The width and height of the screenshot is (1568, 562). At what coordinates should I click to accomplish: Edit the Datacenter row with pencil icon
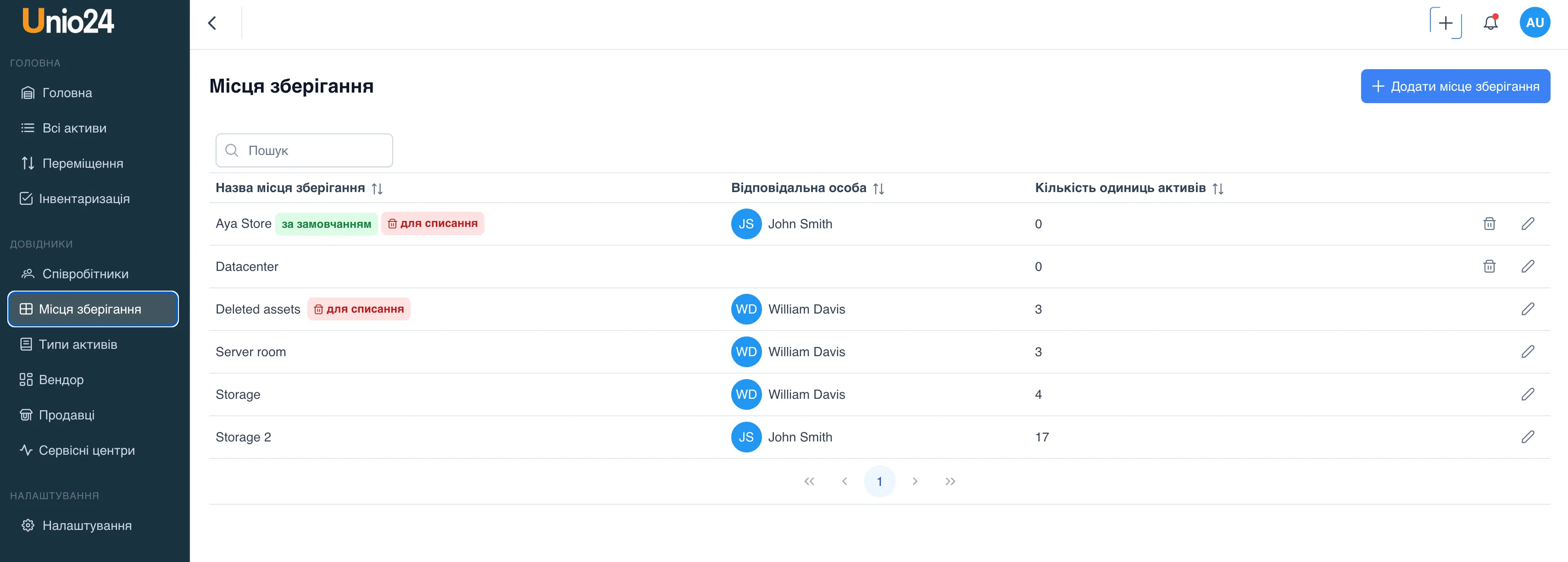click(1527, 266)
